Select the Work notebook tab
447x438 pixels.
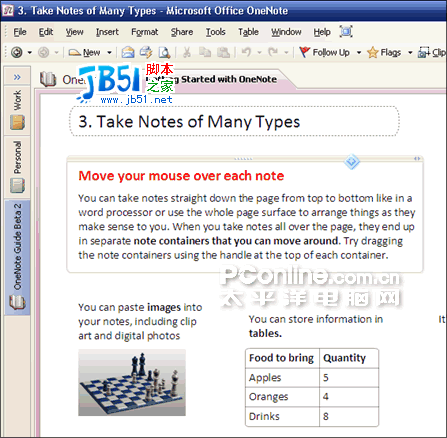[17, 111]
